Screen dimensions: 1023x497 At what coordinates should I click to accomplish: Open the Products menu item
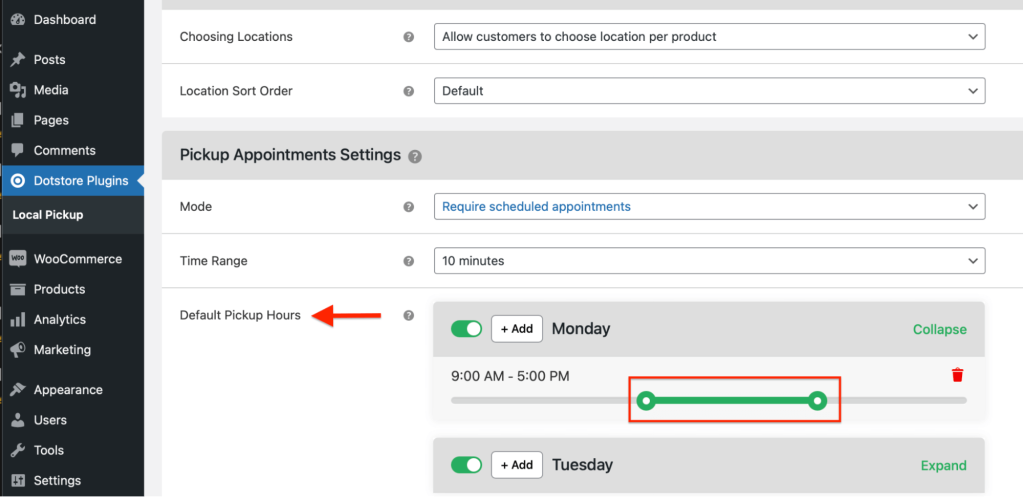coord(59,289)
